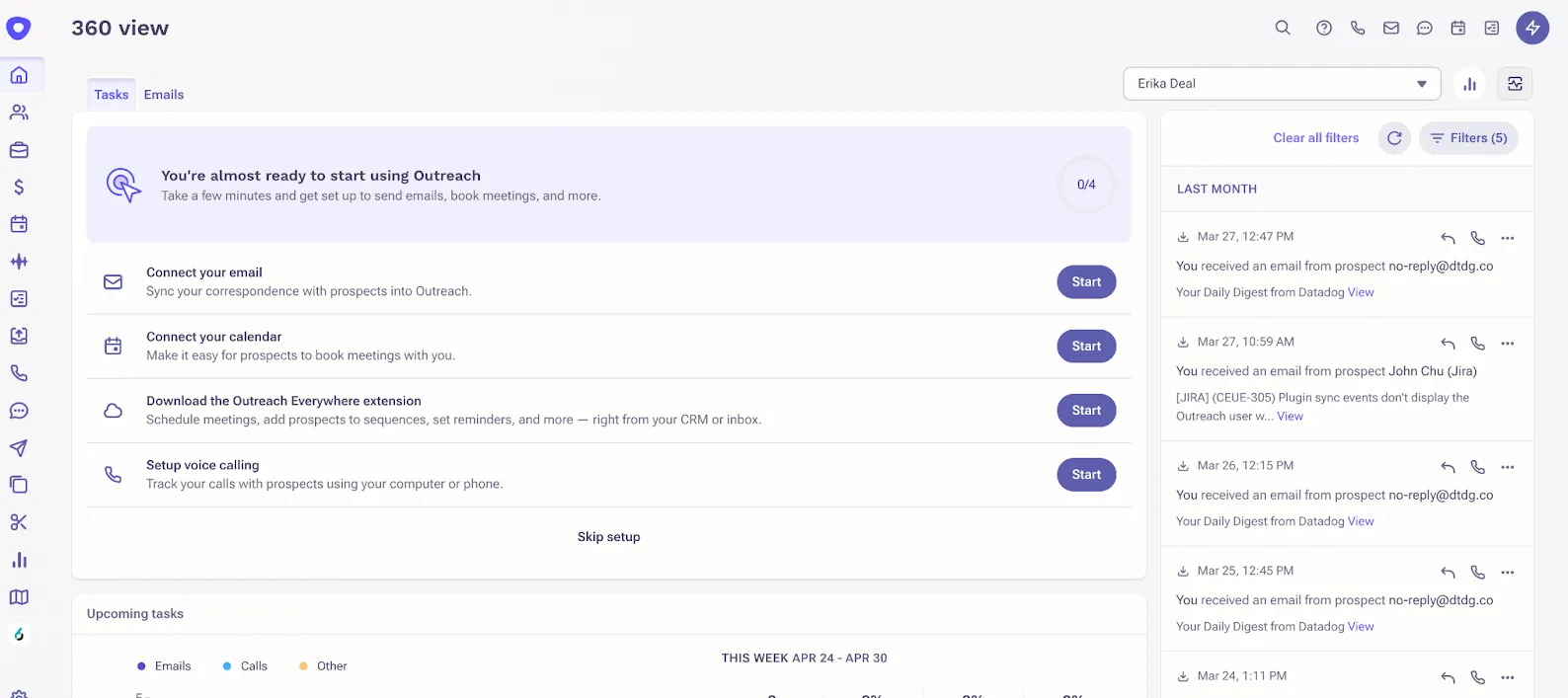This screenshot has width=1568, height=698.
Task: Switch to the Emails tab
Action: [x=163, y=94]
